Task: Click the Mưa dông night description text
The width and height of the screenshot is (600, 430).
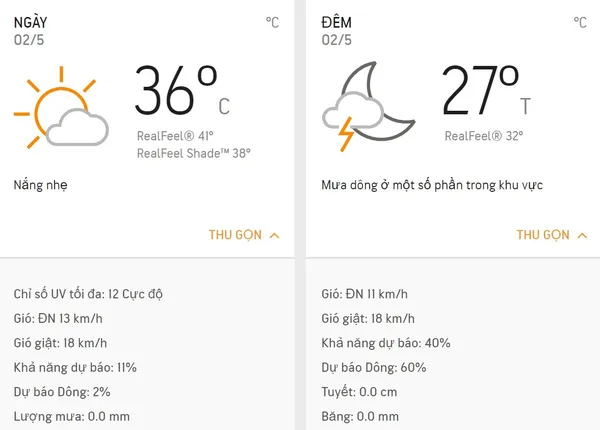Action: point(432,185)
